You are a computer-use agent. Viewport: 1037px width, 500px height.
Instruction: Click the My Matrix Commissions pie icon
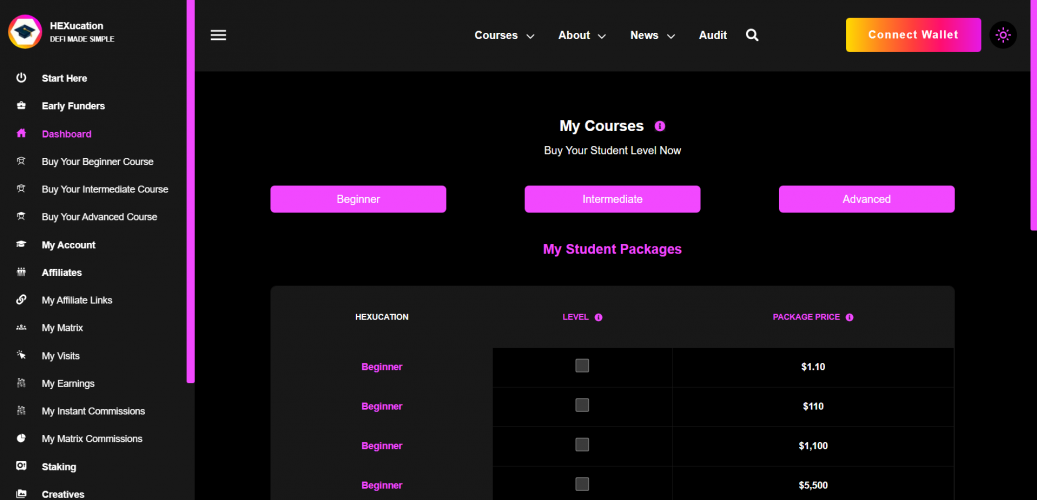click(21, 438)
